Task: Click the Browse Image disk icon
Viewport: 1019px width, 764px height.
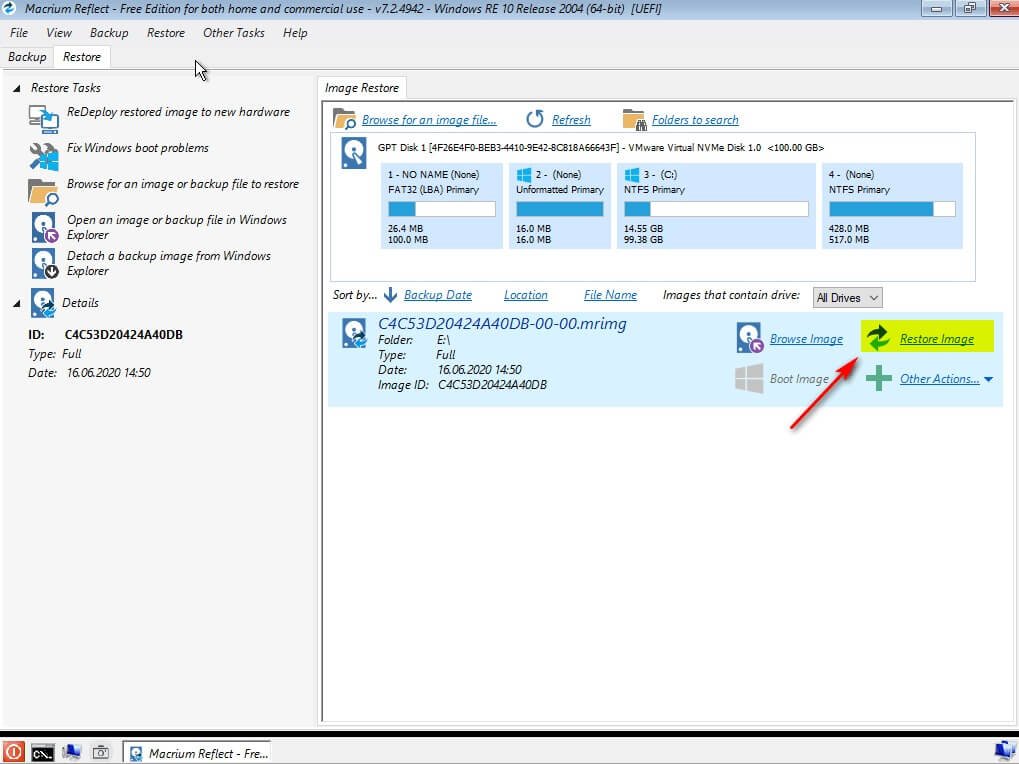Action: [x=749, y=338]
